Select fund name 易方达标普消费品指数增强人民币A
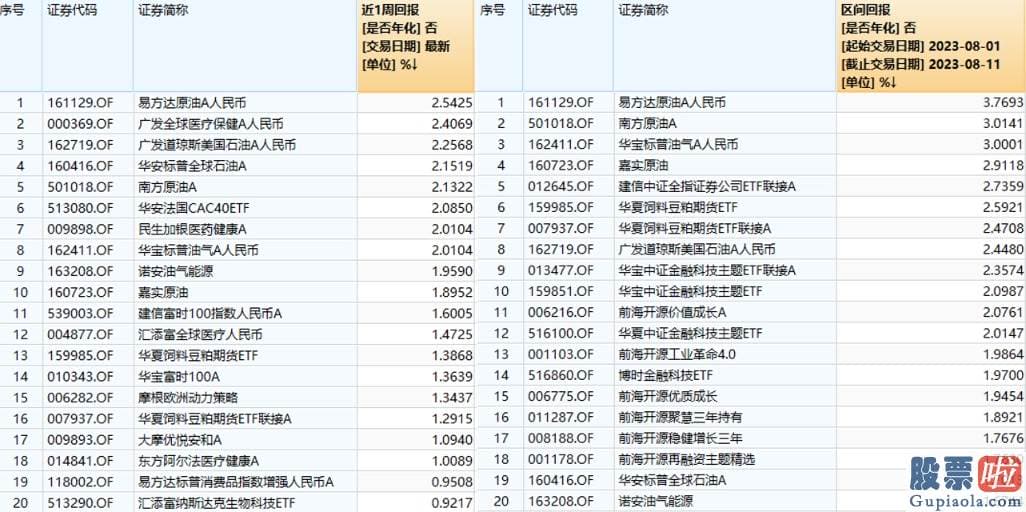 coord(236,482)
